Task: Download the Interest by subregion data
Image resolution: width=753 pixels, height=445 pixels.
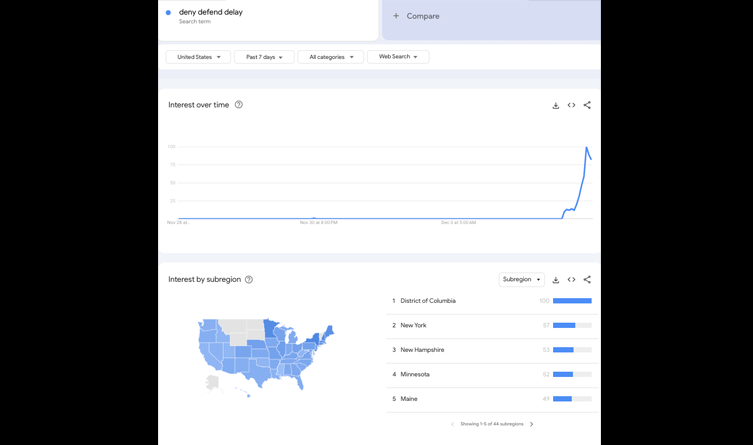Action: [x=556, y=280]
